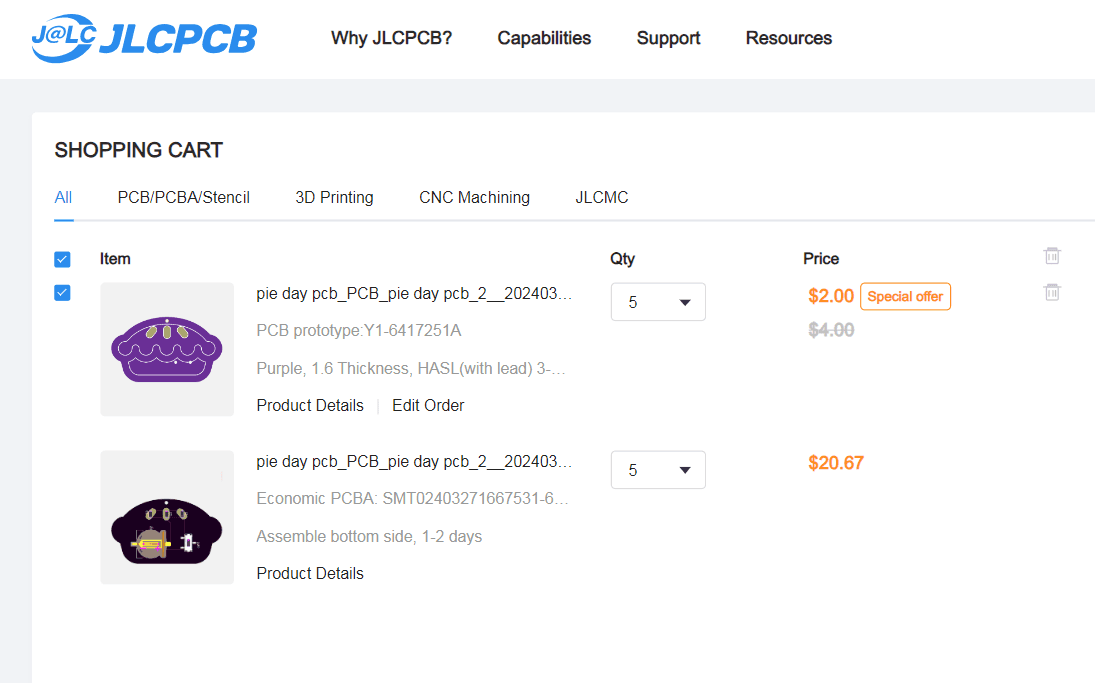1095x683 pixels.
Task: Click the Special offer badge
Action: [x=905, y=296]
